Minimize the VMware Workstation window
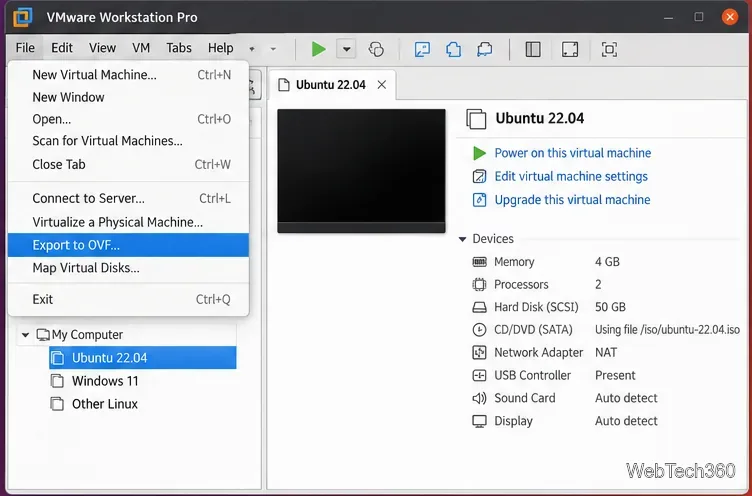The image size is (752, 496). coord(669,17)
